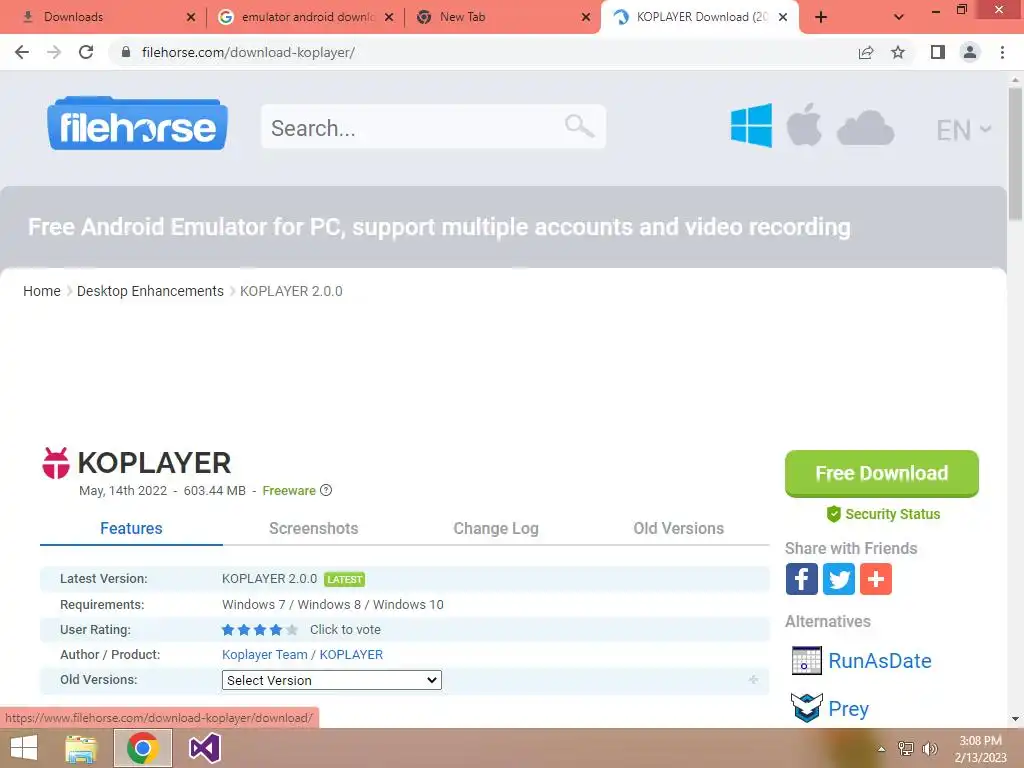Click the address bar URL
1024x768 pixels.
coord(248,52)
